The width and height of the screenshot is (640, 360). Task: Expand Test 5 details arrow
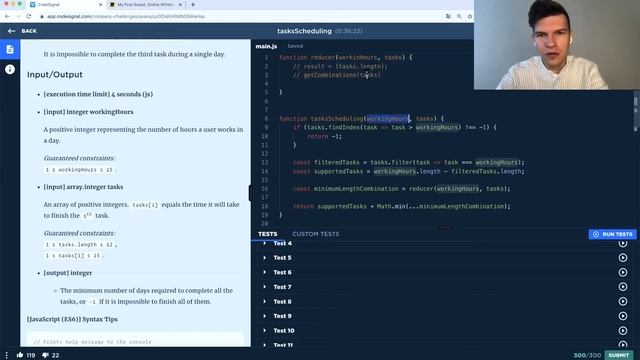pyautogui.click(x=264, y=258)
